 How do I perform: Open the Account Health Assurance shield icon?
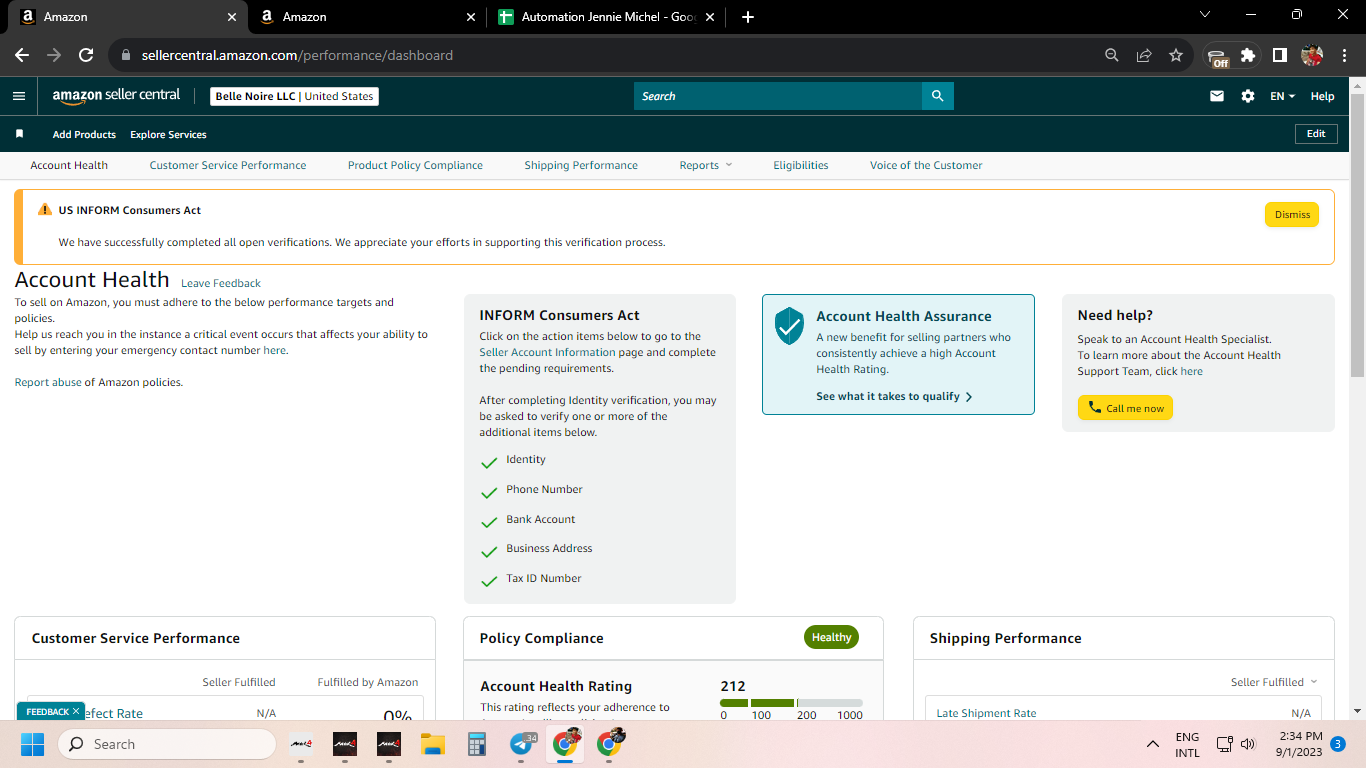[790, 325]
